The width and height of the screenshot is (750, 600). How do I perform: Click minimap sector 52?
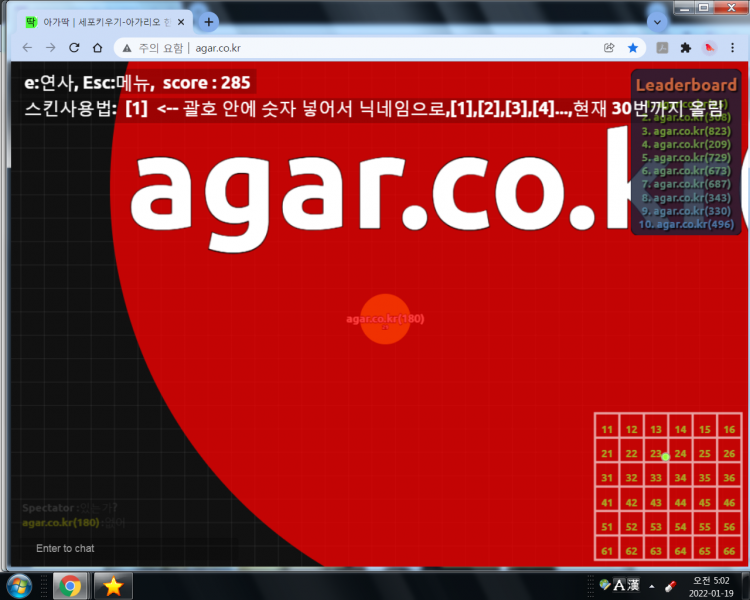tap(631, 523)
